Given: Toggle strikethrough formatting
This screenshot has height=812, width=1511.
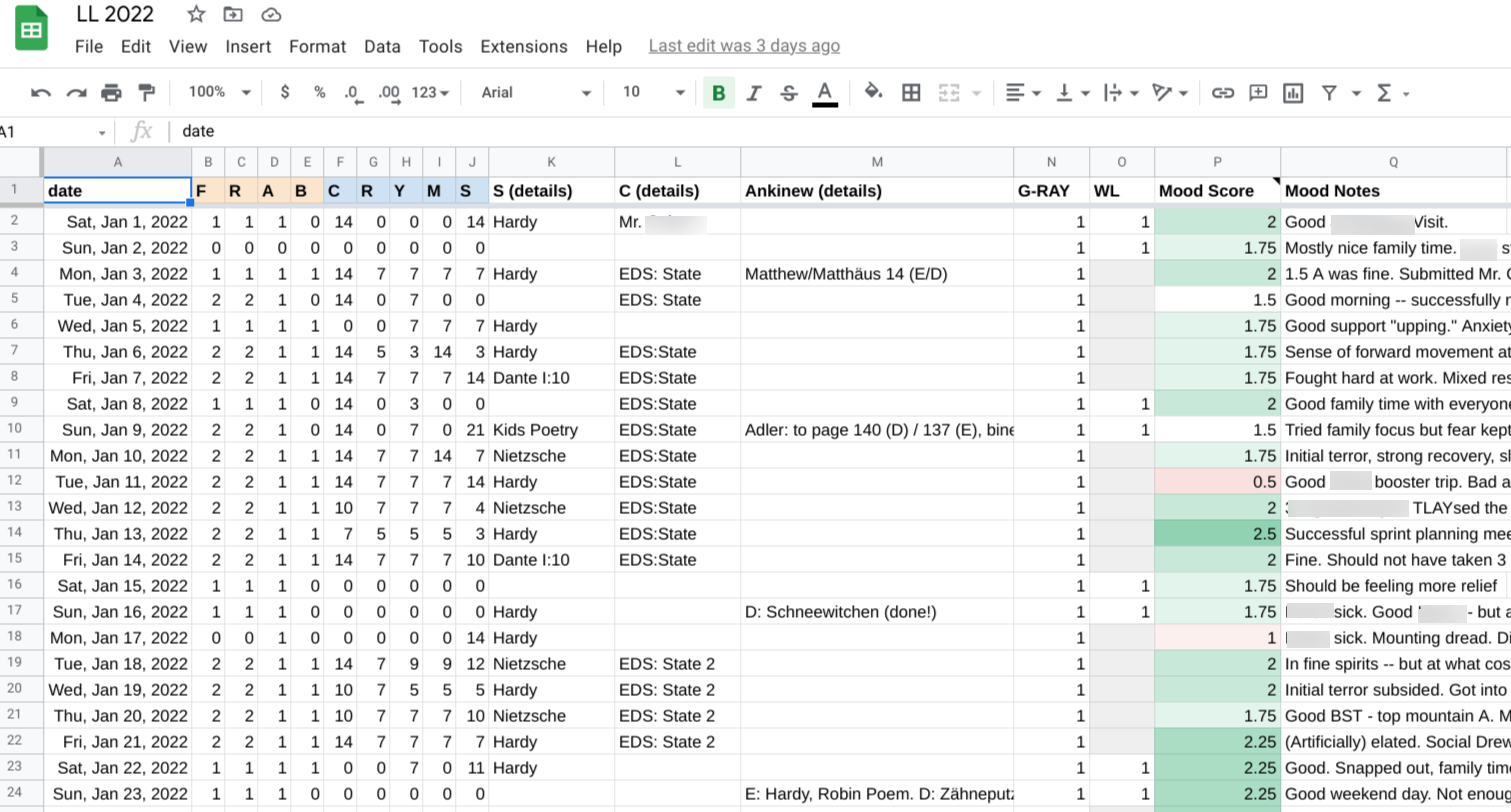Looking at the screenshot, I should pyautogui.click(x=789, y=93).
